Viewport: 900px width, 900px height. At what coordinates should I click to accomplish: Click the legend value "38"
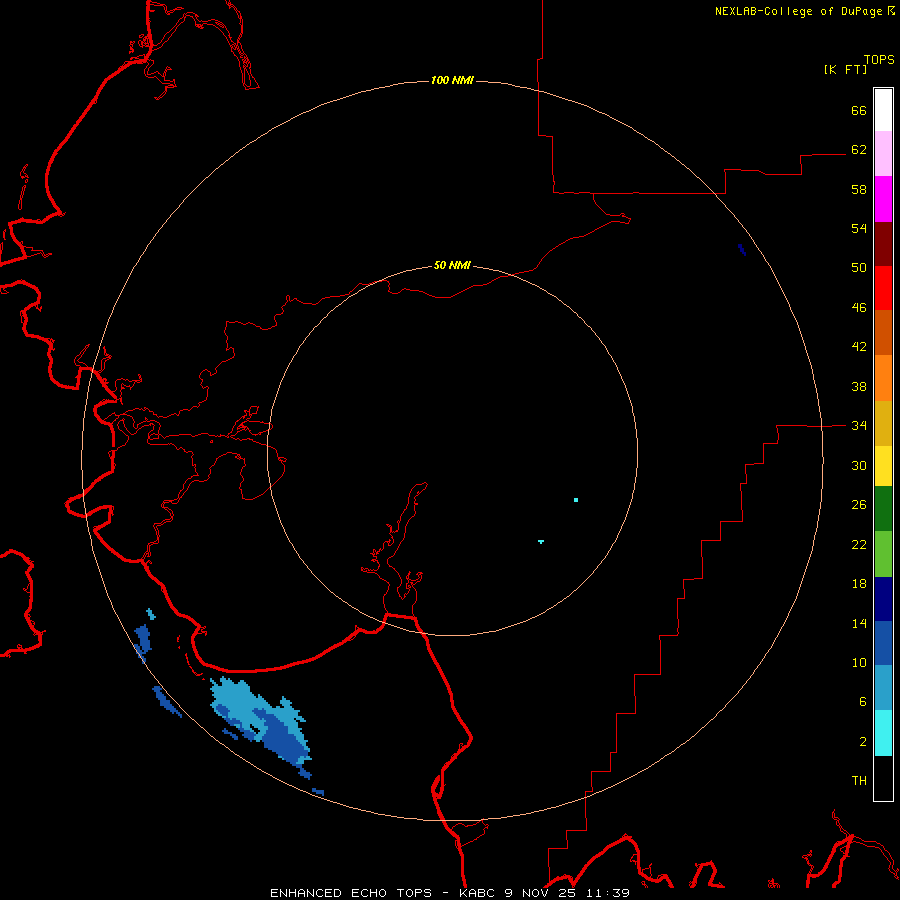click(x=859, y=386)
